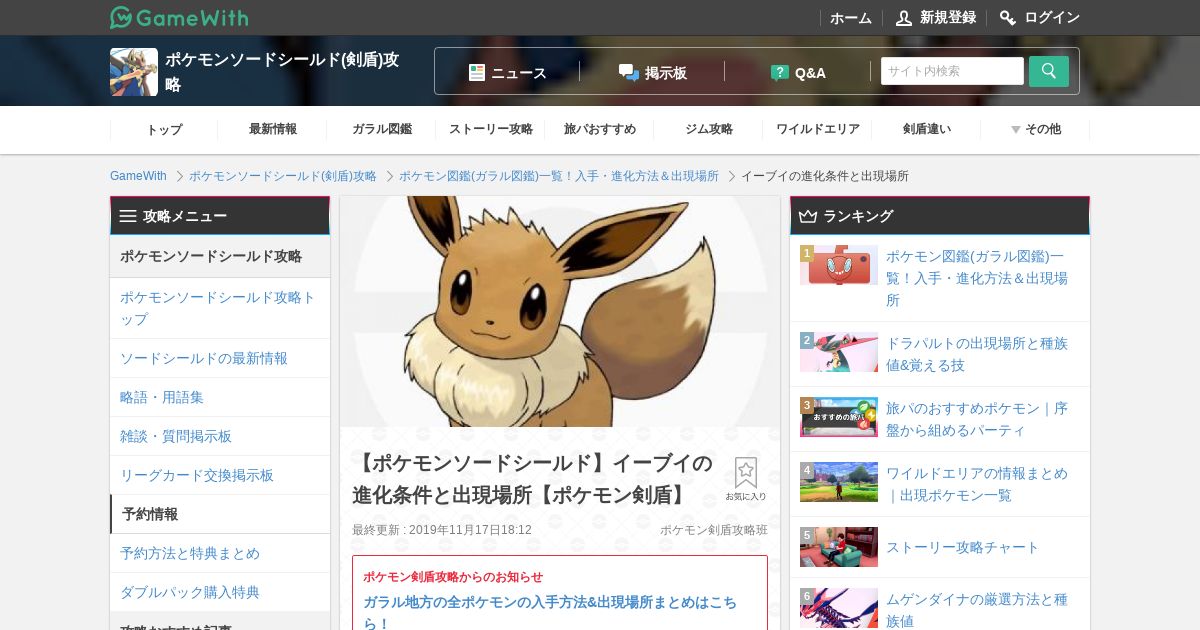Click ranking 6 ムゲンダイナ thumbnail

point(839,609)
